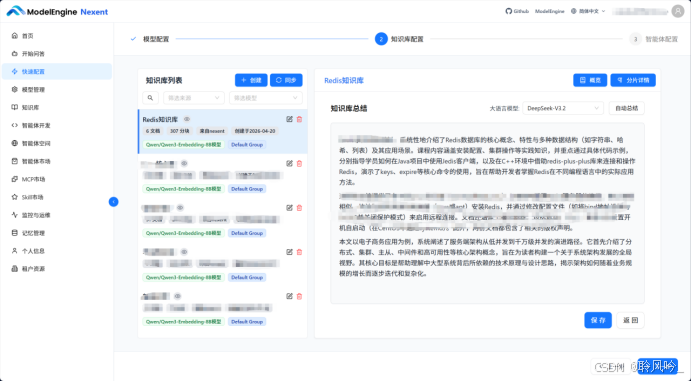Open the 个人信息 user icon in sidebar

tap(15, 251)
